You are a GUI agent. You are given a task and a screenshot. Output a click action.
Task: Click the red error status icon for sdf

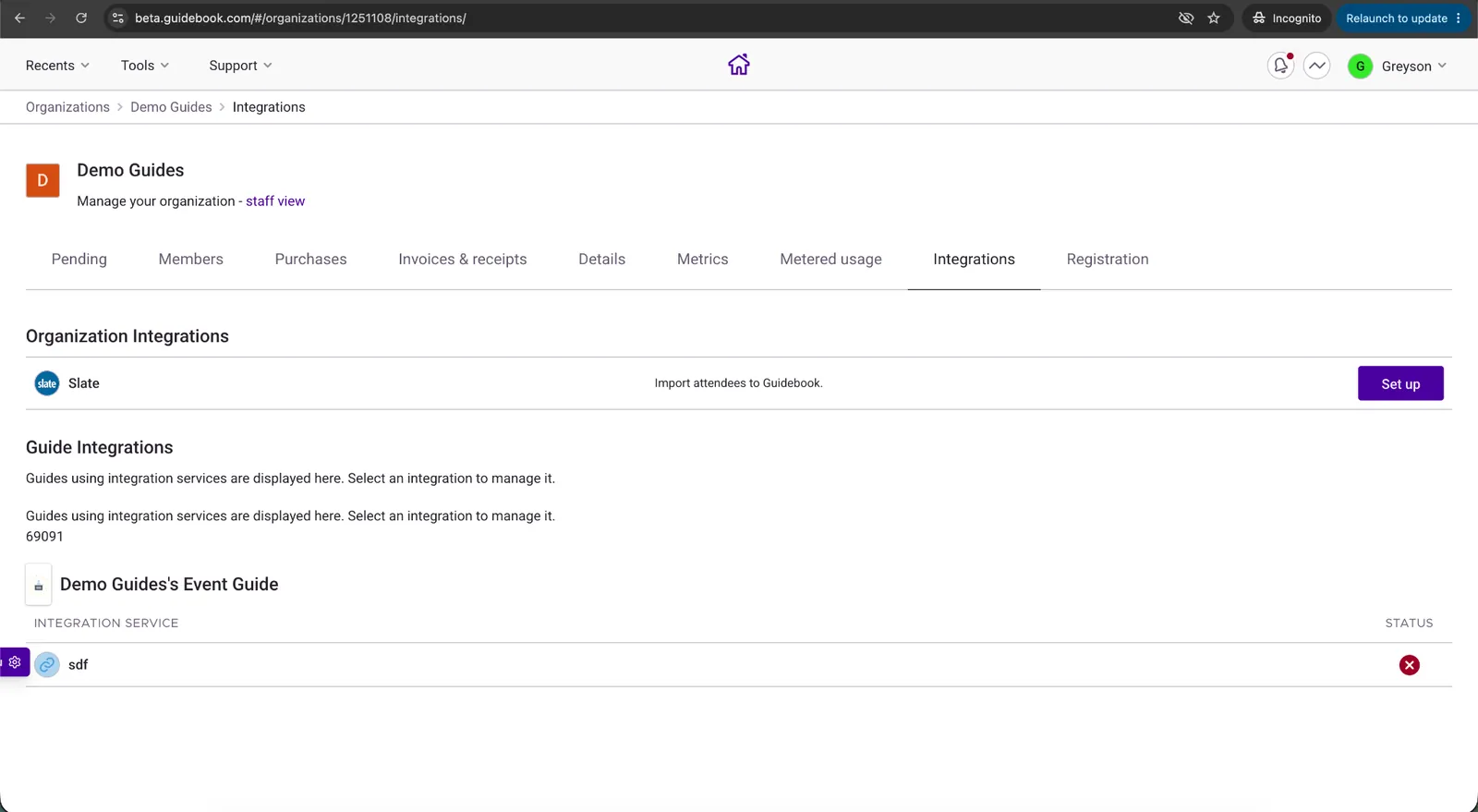pos(1409,665)
